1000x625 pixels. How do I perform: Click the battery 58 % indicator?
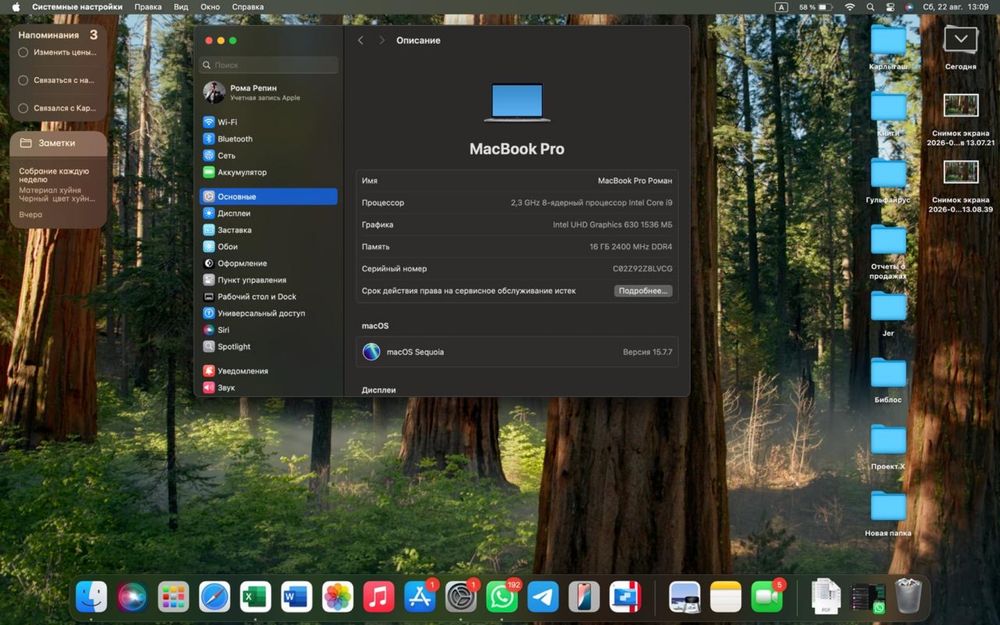point(816,7)
